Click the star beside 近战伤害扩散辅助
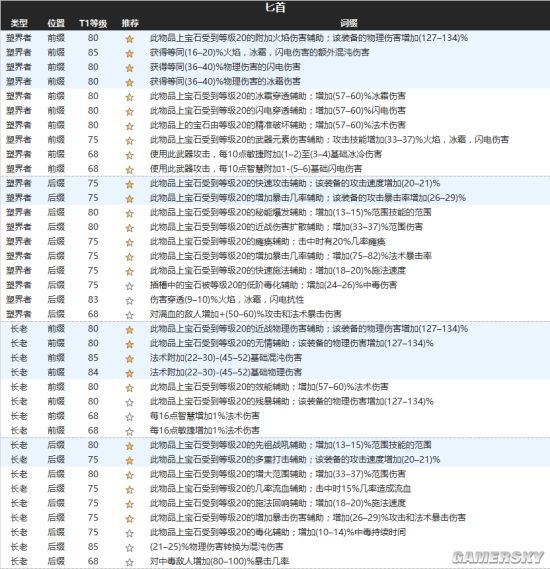This screenshot has height=569, width=550. click(x=130, y=228)
